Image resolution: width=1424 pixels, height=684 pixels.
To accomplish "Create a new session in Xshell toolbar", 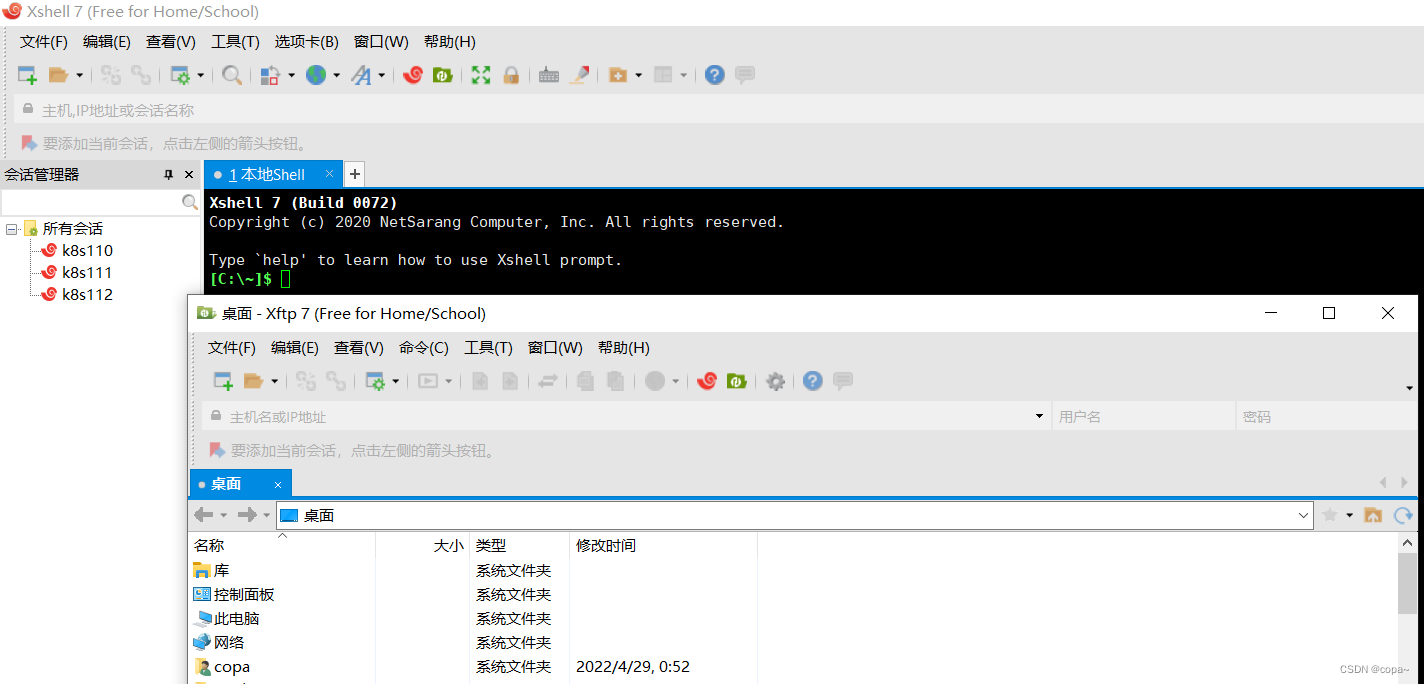I will point(27,75).
